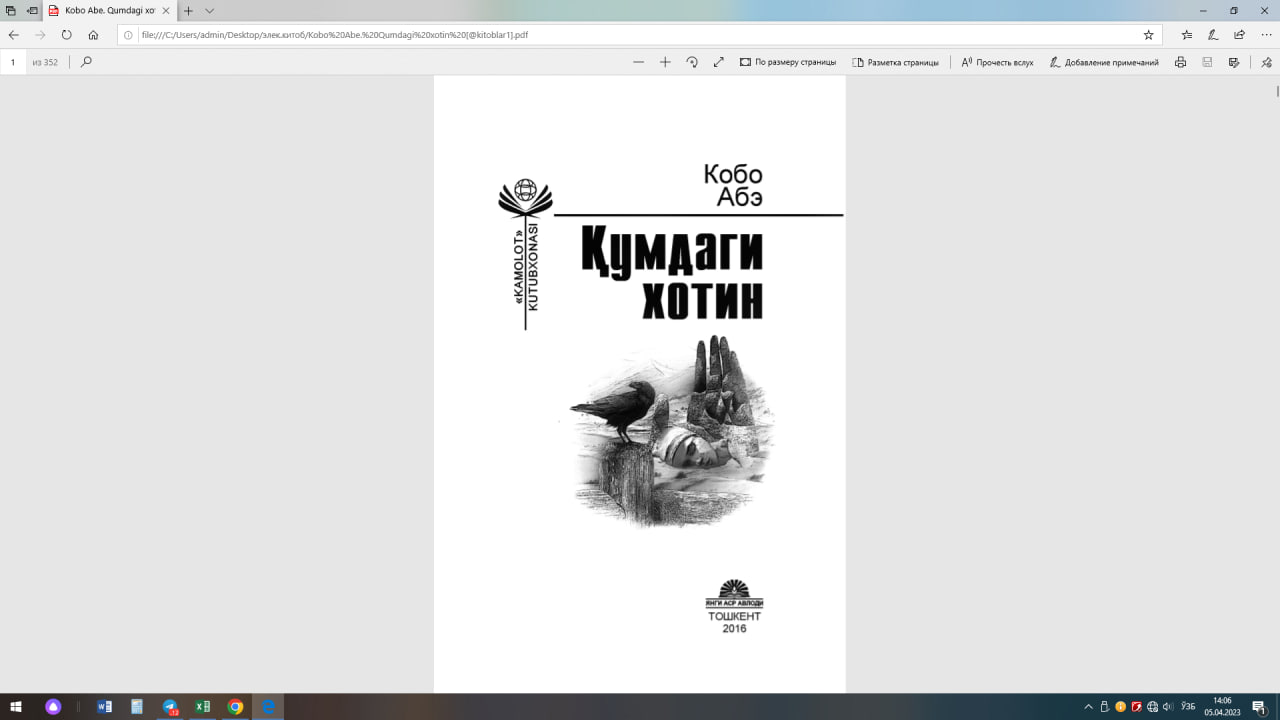Open the Action Center notifications

[1259, 707]
